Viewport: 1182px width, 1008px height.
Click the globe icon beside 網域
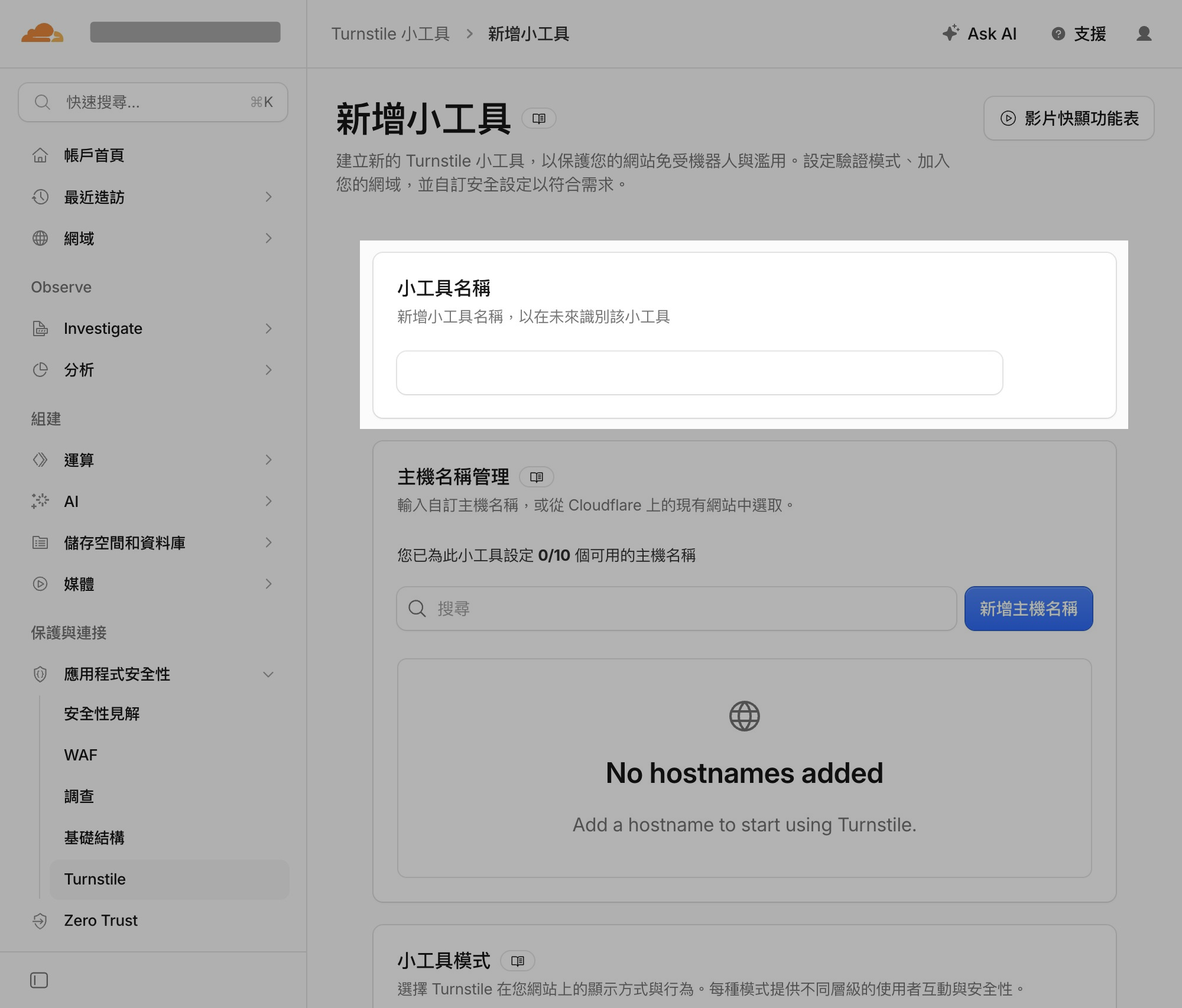(x=40, y=238)
